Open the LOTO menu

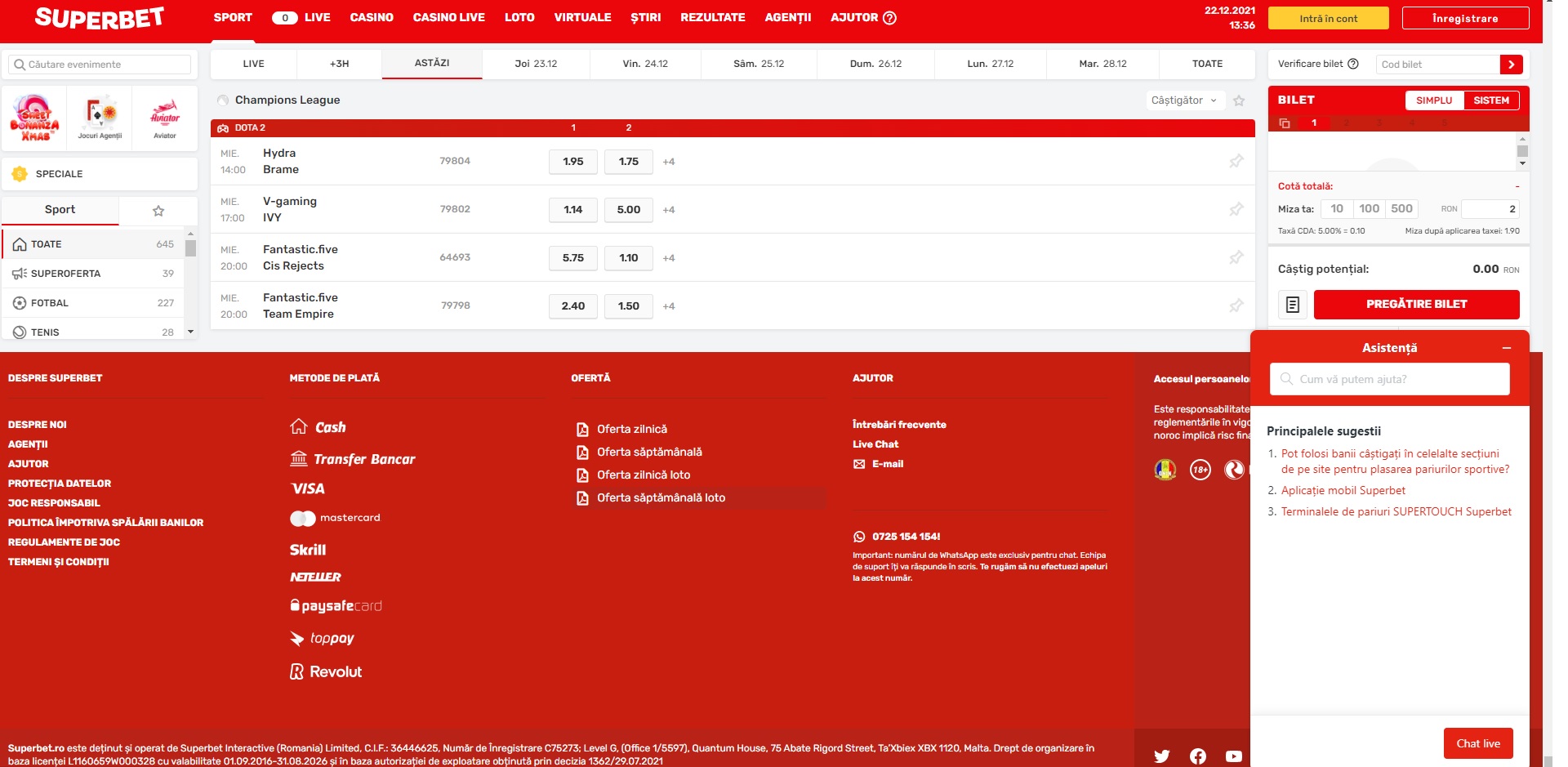[x=519, y=17]
